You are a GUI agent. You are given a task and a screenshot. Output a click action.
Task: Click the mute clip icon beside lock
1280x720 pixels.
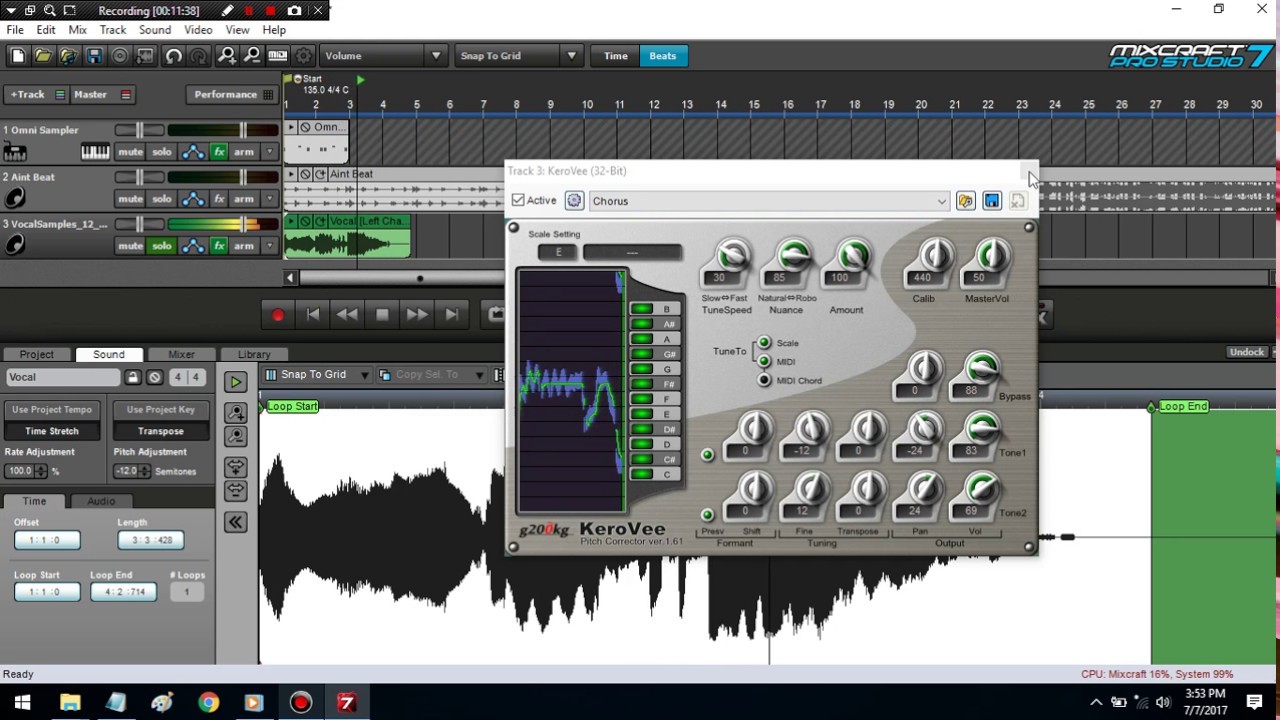[x=155, y=377]
